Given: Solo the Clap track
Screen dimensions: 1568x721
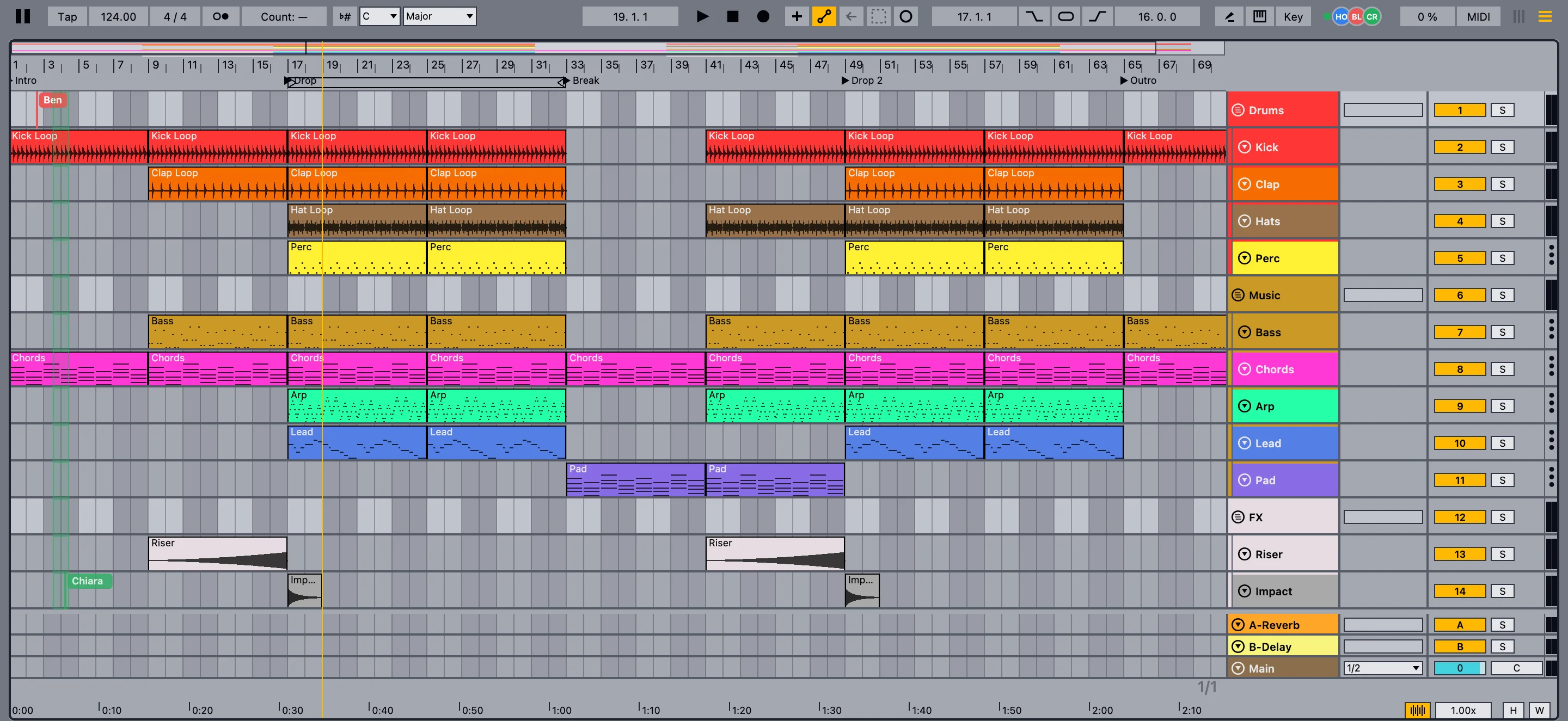Looking at the screenshot, I should tap(1502, 184).
